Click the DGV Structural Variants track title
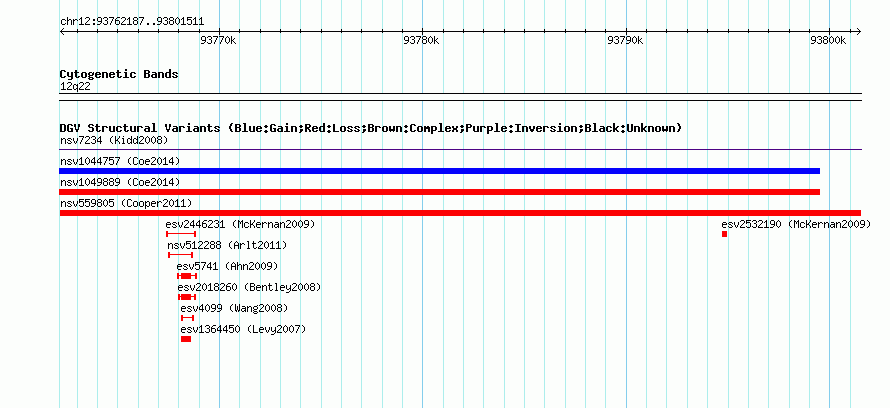This screenshot has width=890, height=408. 370,128
